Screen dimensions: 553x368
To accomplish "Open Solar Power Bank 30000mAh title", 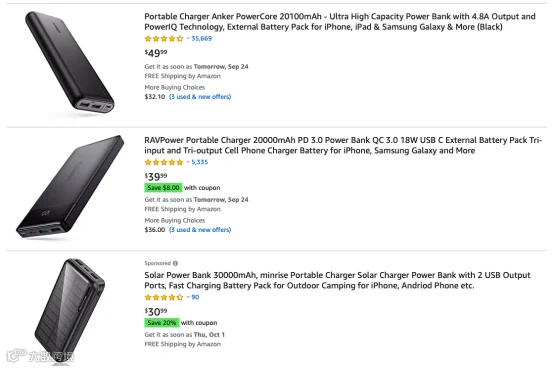I will 337,280.
